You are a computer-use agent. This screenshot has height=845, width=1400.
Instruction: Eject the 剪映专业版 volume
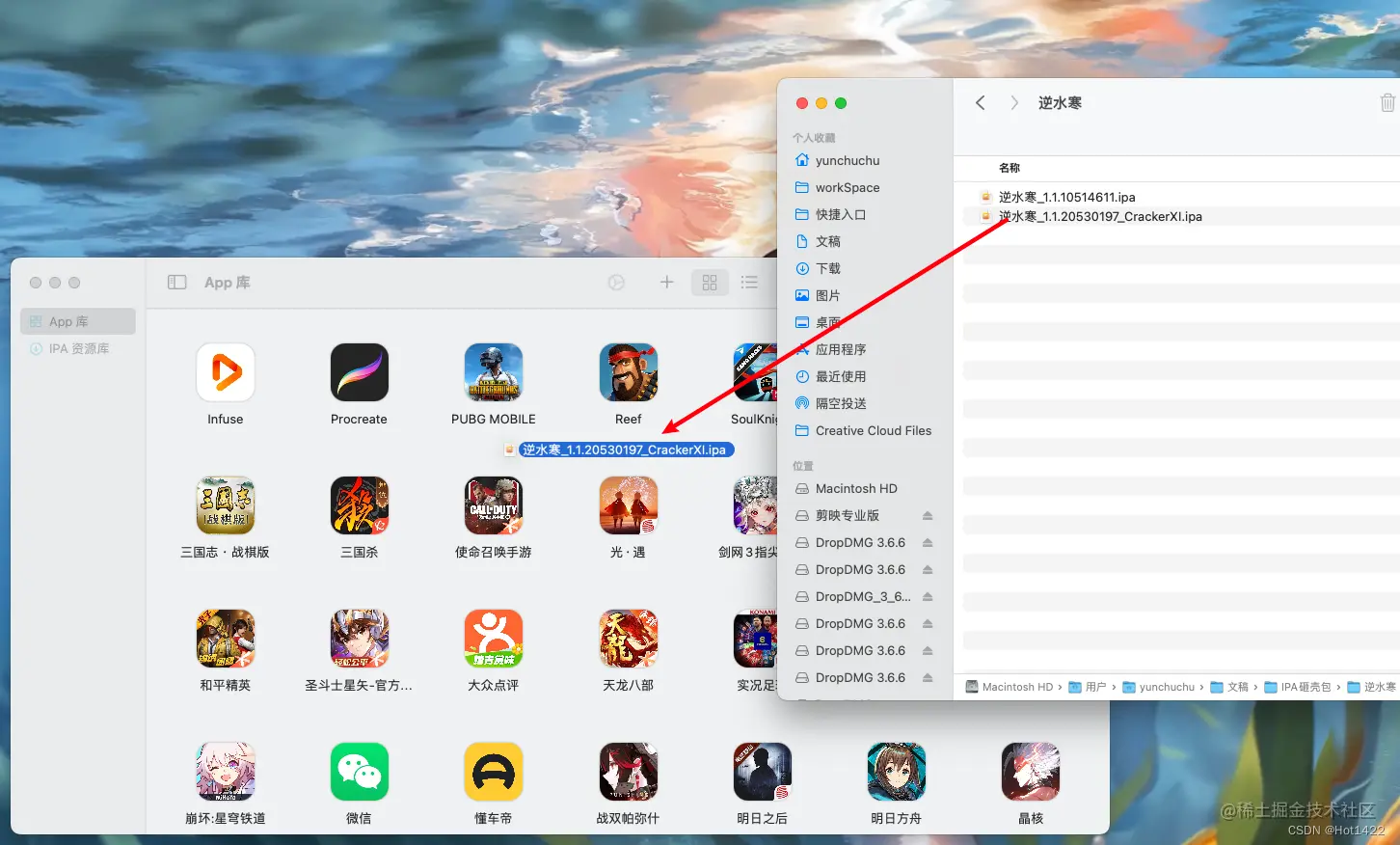point(928,515)
